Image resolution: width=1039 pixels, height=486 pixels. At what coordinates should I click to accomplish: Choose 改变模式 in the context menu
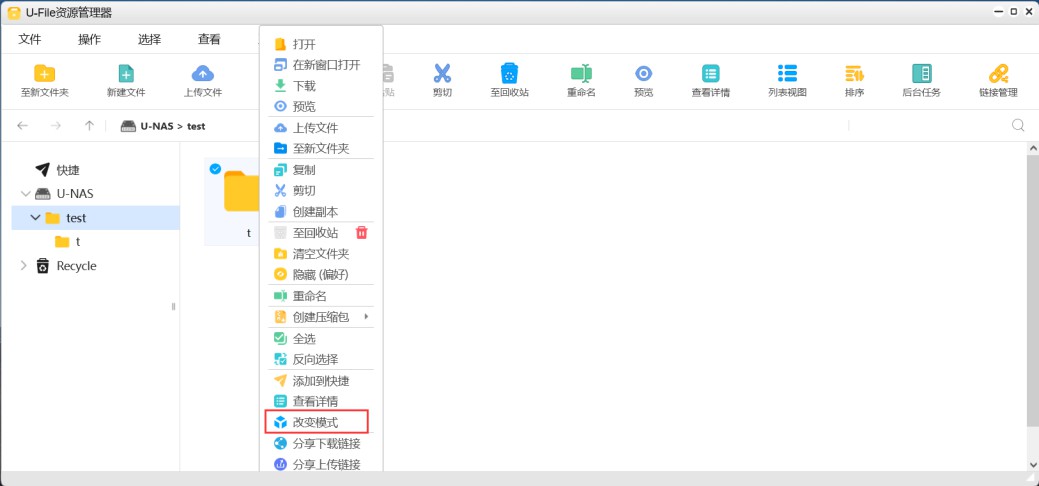point(315,423)
